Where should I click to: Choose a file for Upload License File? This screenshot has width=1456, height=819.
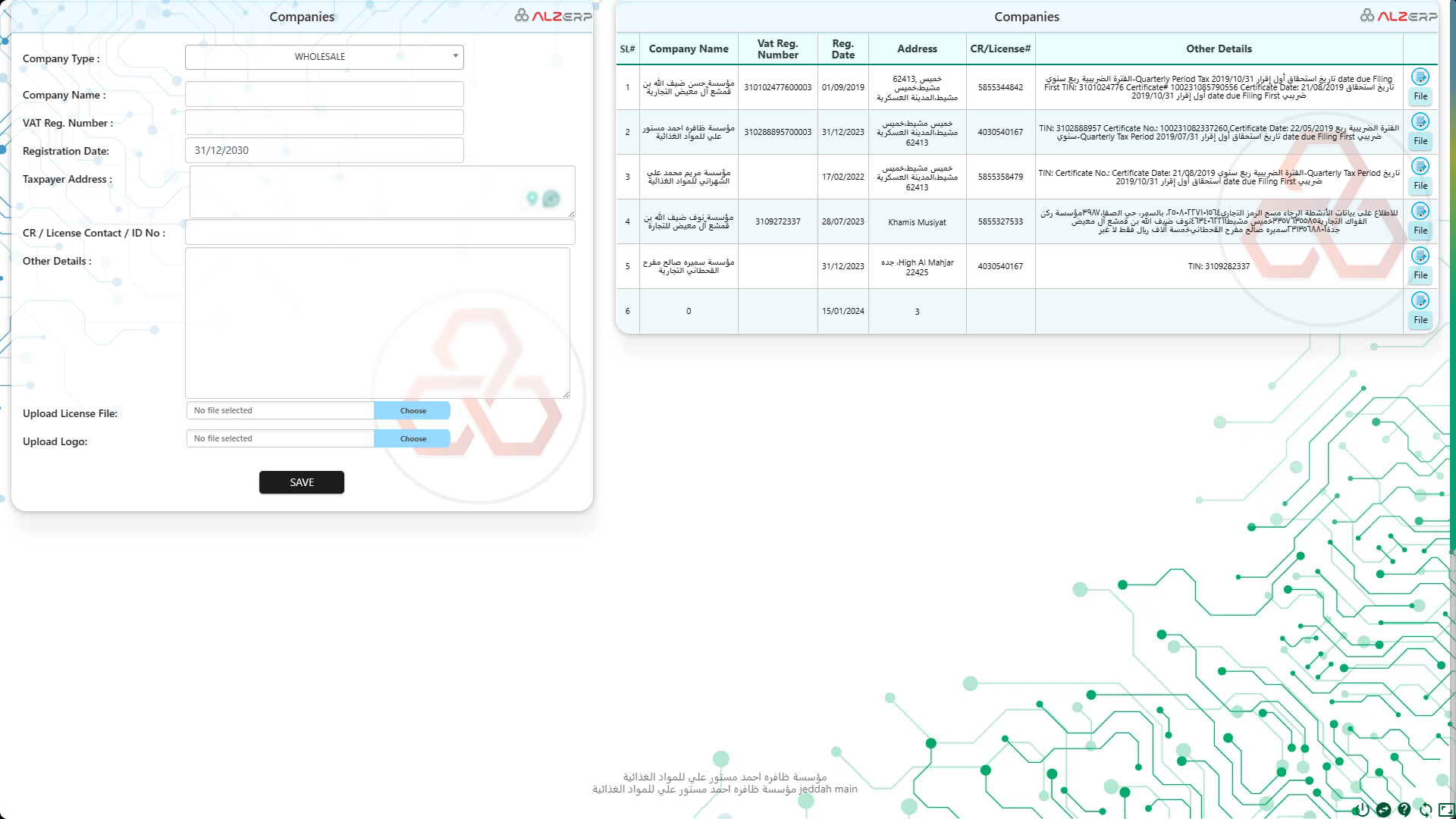click(x=413, y=410)
